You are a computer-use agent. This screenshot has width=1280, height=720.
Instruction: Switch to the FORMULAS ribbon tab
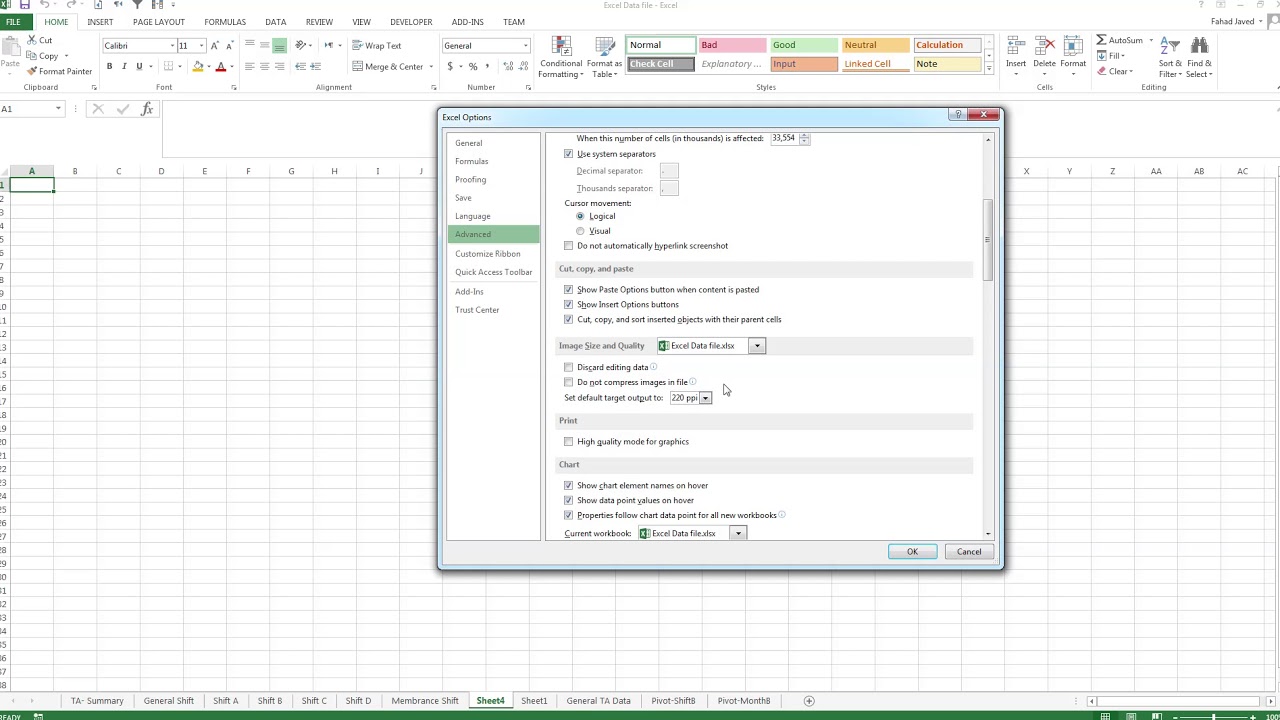[x=225, y=22]
